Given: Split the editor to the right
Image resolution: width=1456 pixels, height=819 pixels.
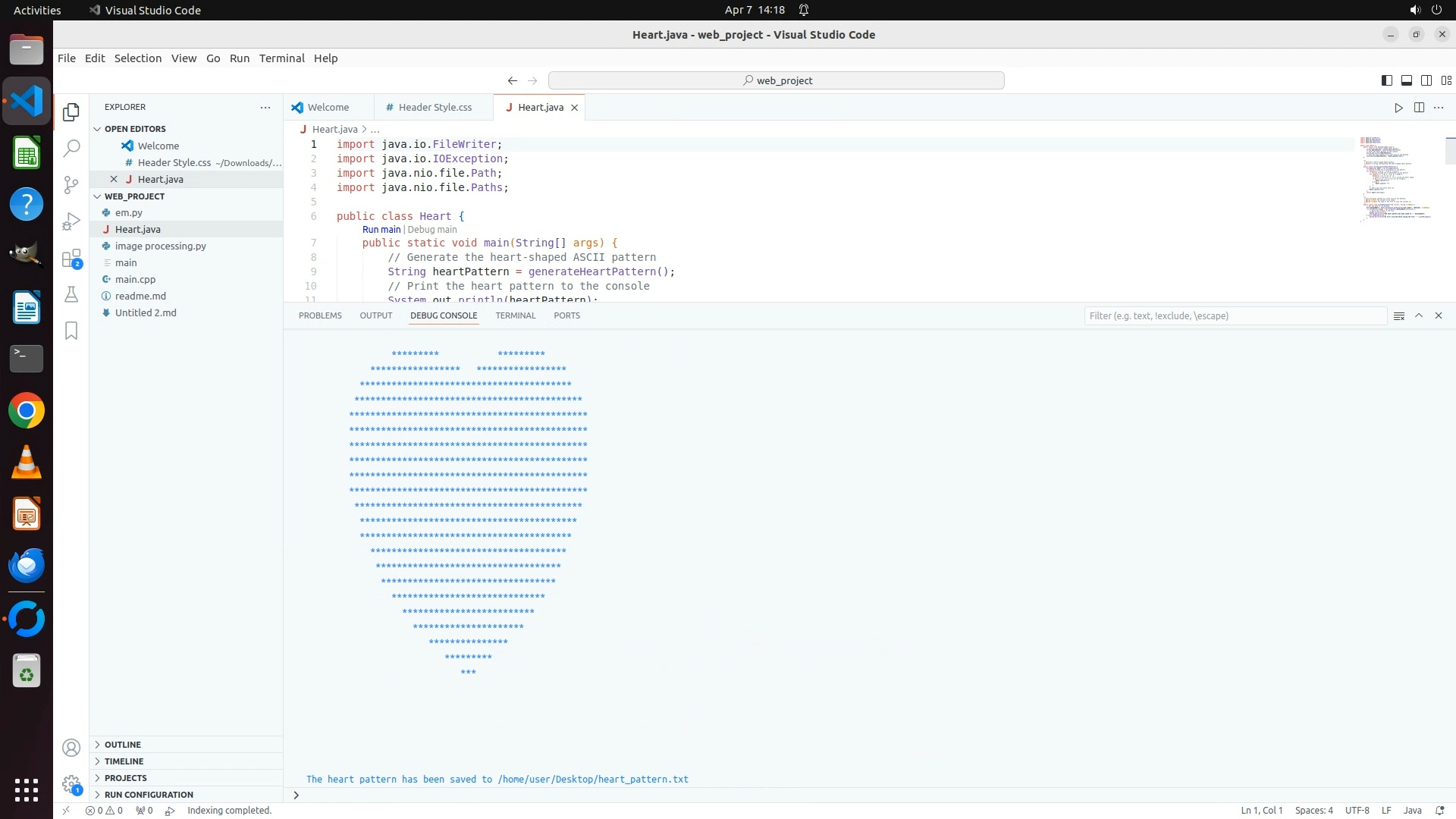Looking at the screenshot, I should 1419,108.
